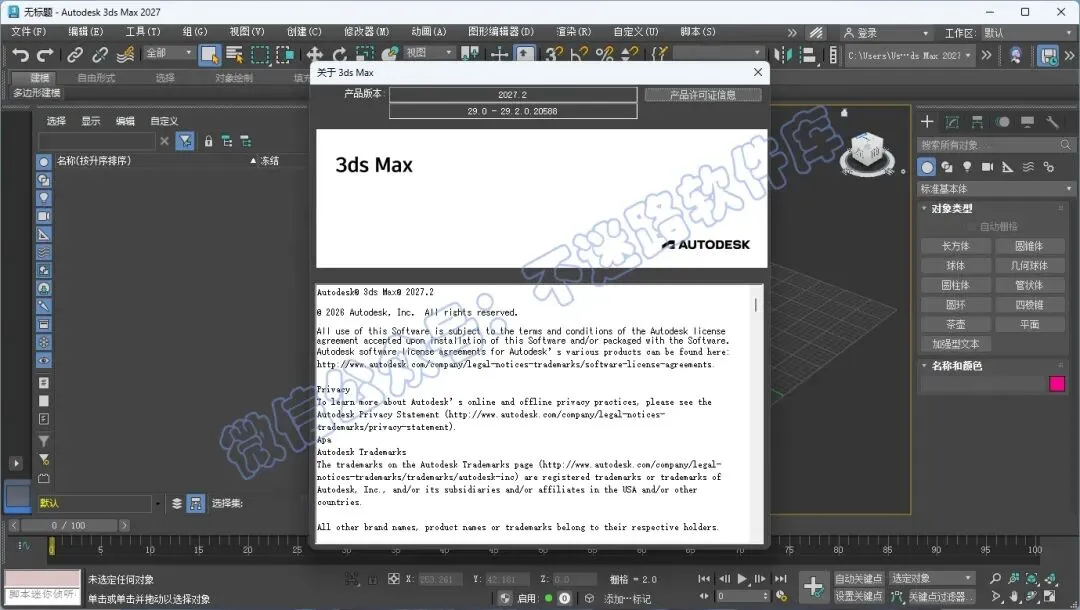Toggle the Angle Snap icon

pyautogui.click(x=579, y=55)
